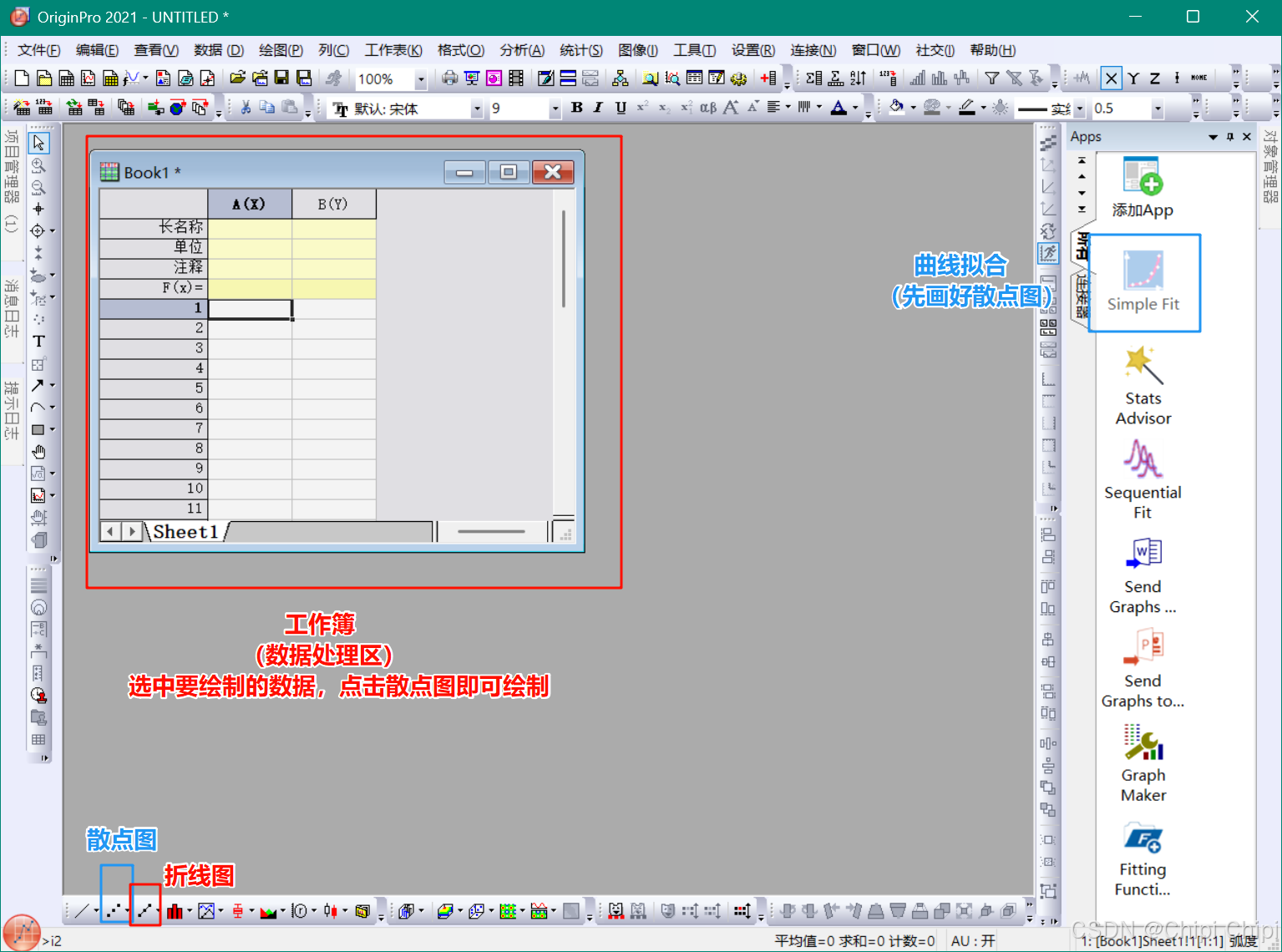Open an existing file
The width and height of the screenshot is (1282, 952).
click(237, 78)
